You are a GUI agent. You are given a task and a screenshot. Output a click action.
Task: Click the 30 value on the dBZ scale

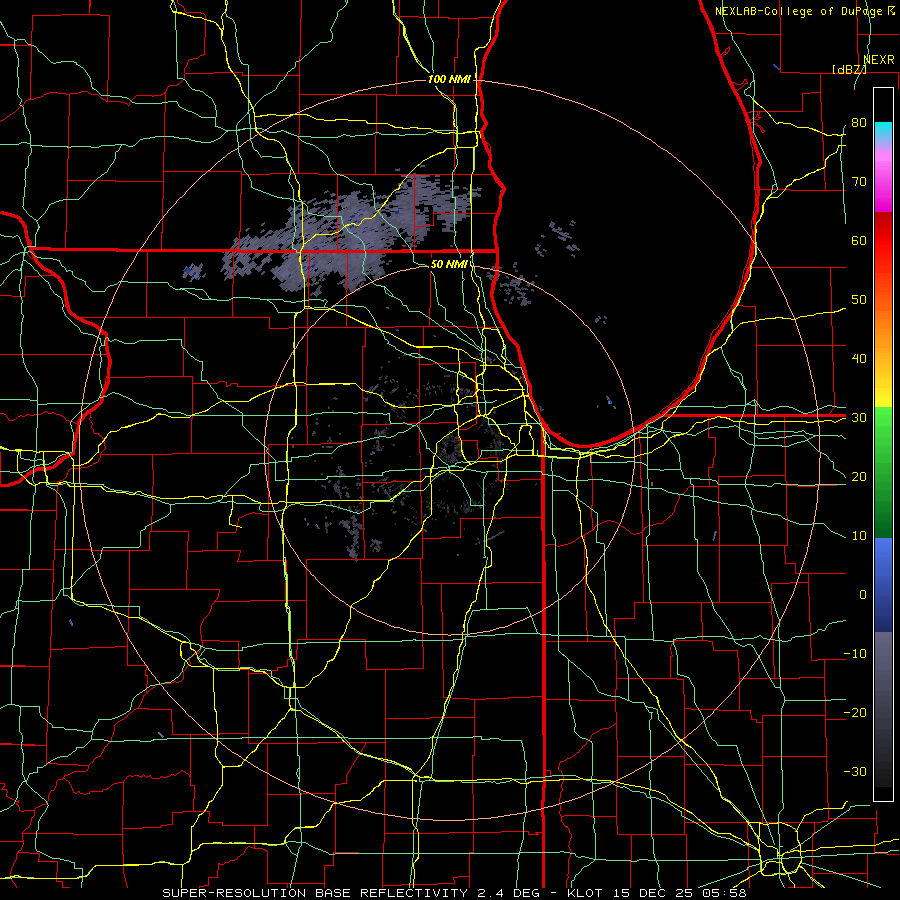859,418
